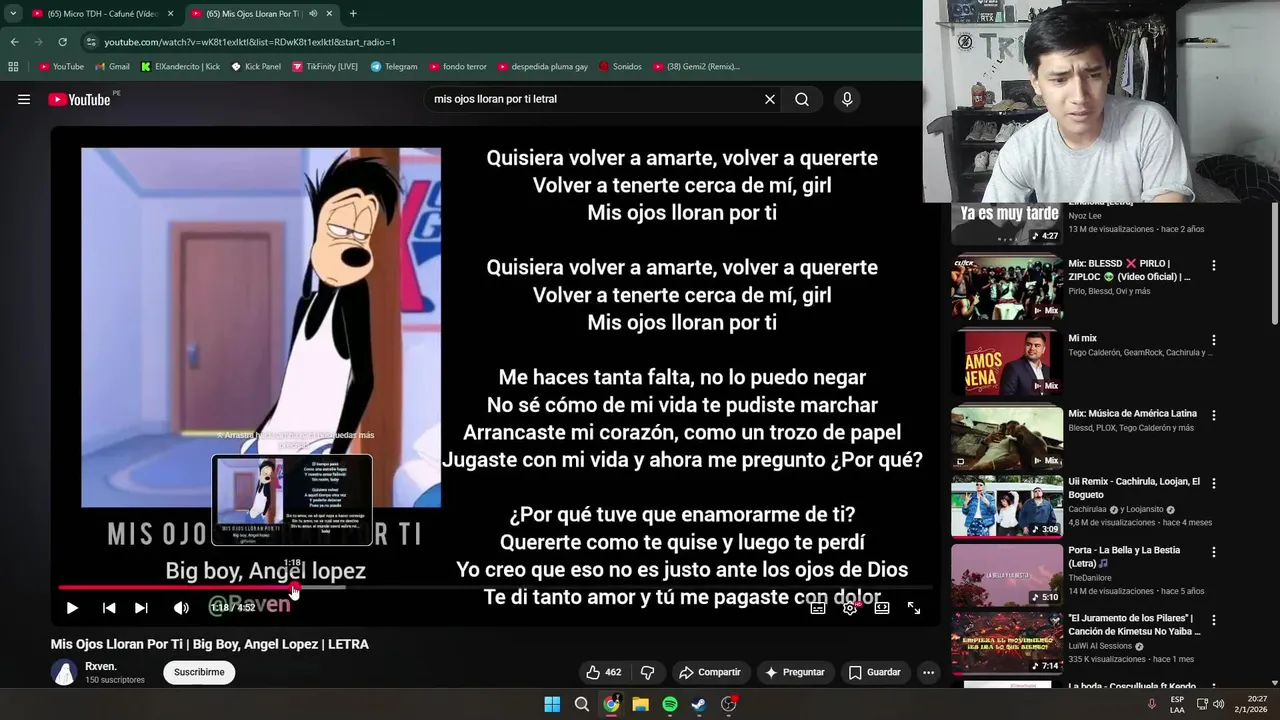
Task: Open Rxven. channel avatar
Action: tap(64, 672)
